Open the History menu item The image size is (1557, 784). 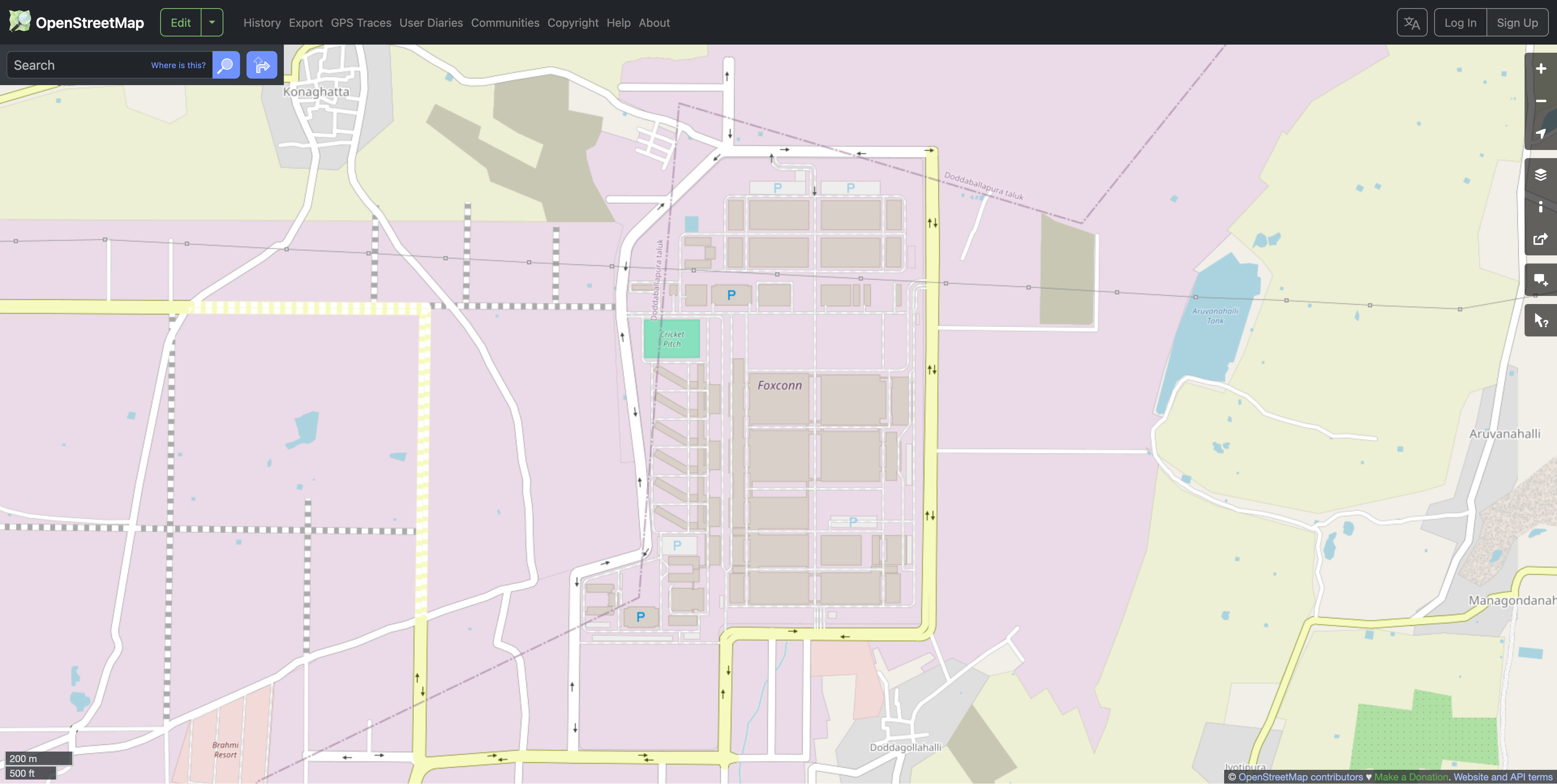coord(262,22)
